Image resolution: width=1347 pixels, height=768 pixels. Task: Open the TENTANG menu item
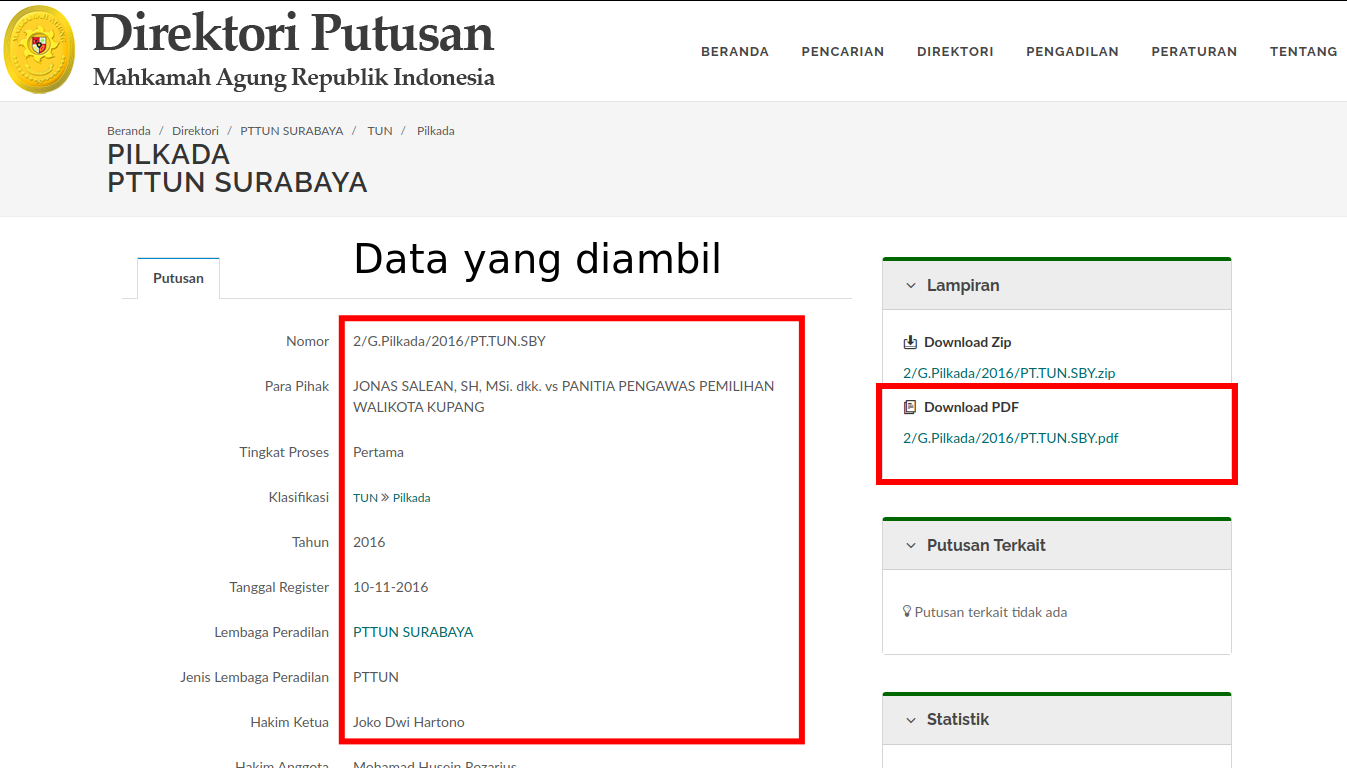(1303, 51)
